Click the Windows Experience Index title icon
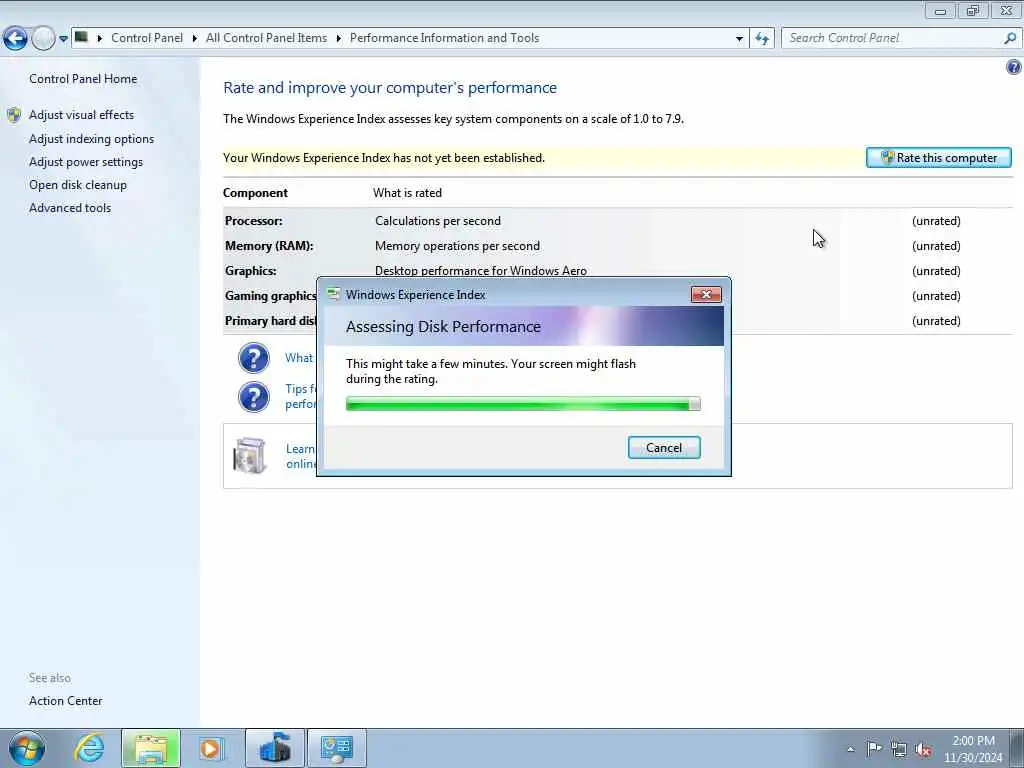This screenshot has height=768, width=1024. 333,295
